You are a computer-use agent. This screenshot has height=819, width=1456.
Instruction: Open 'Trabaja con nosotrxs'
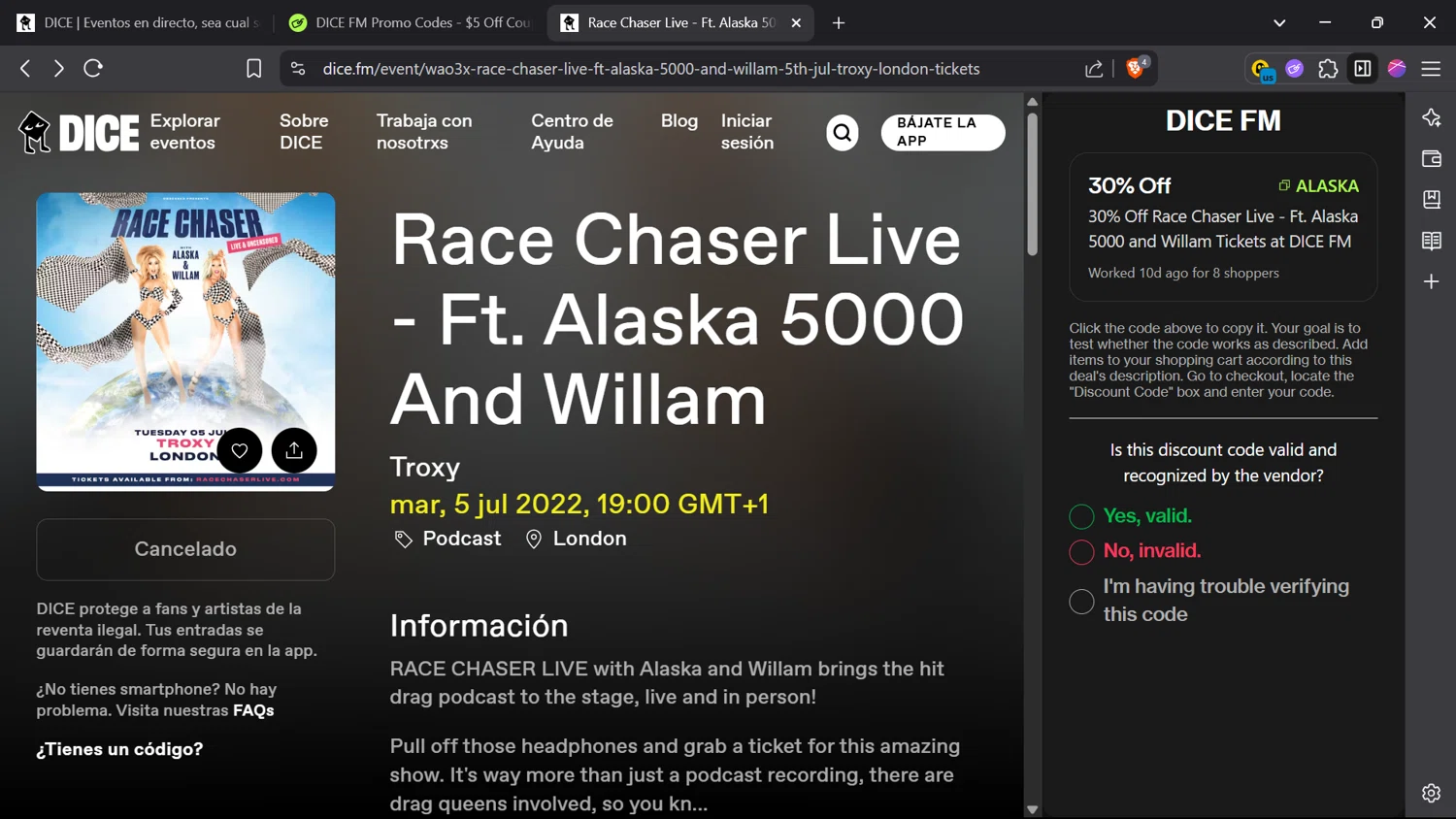tap(424, 132)
